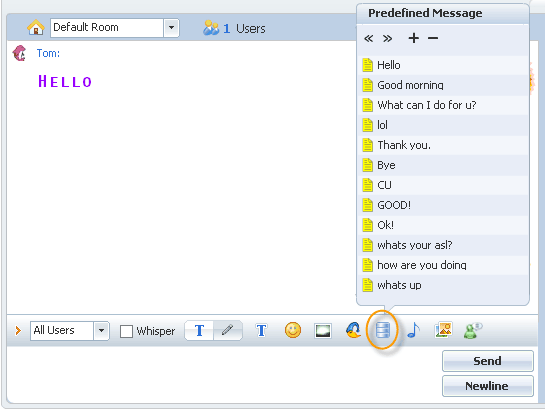The height and width of the screenshot is (410, 545).
Task: Click the green user invite icon
Action: [x=473, y=330]
